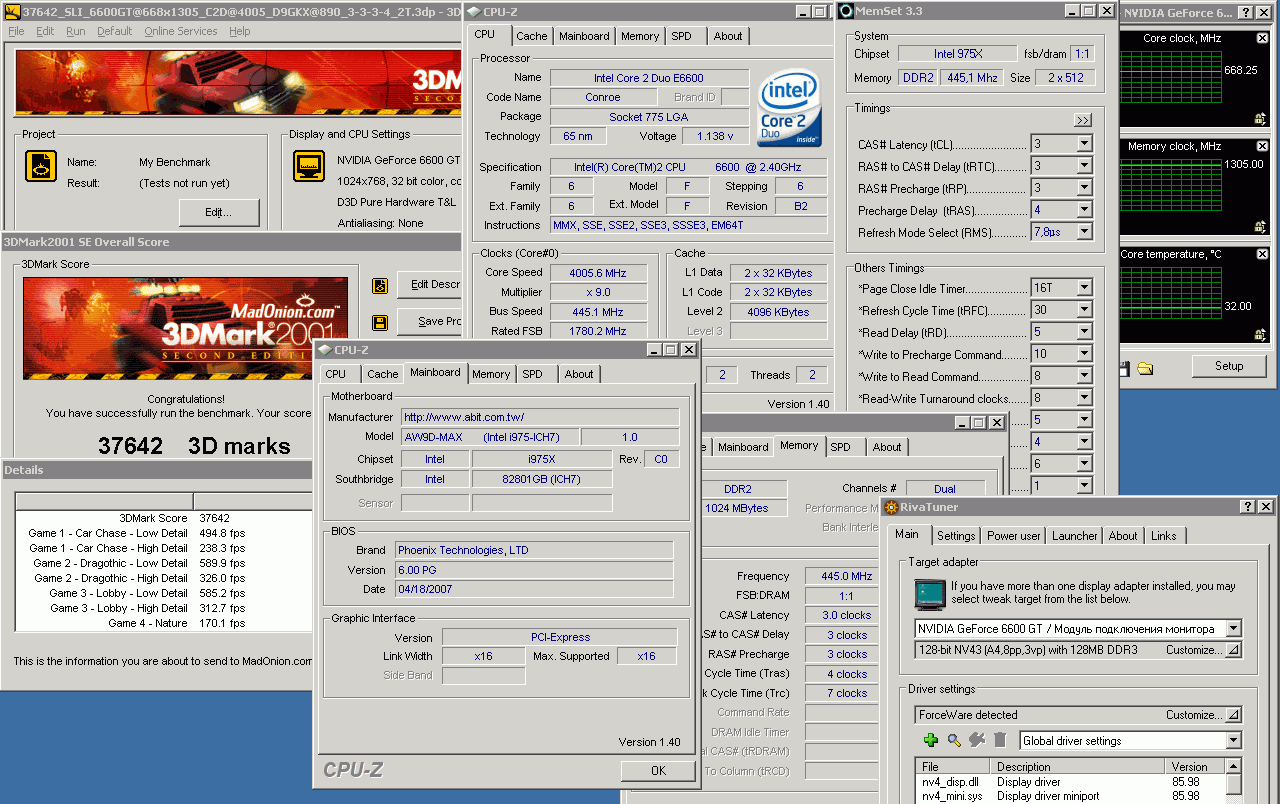Open the Precharge Delay (tRAS) dropdown
1280x804 pixels.
click(1084, 210)
